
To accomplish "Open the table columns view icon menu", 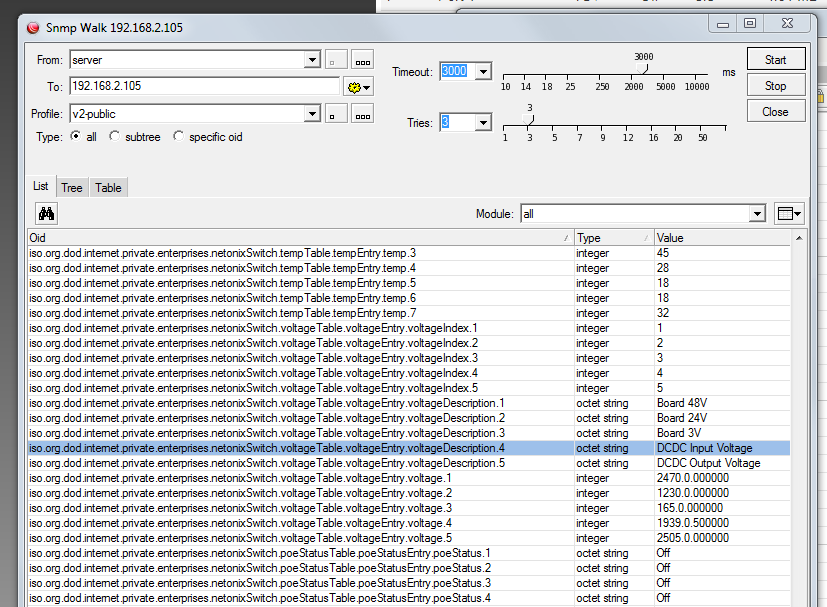I will point(789,213).
